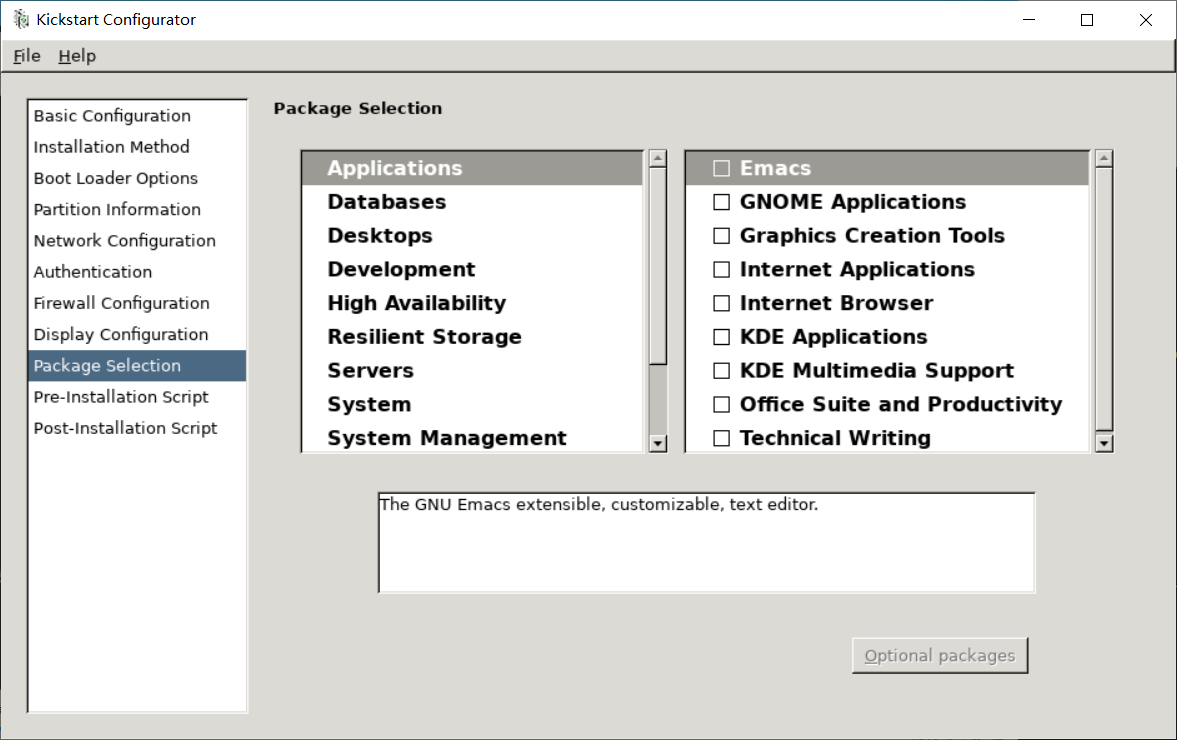The width and height of the screenshot is (1177, 740).
Task: Select the Applications package category
Action: [x=473, y=168]
